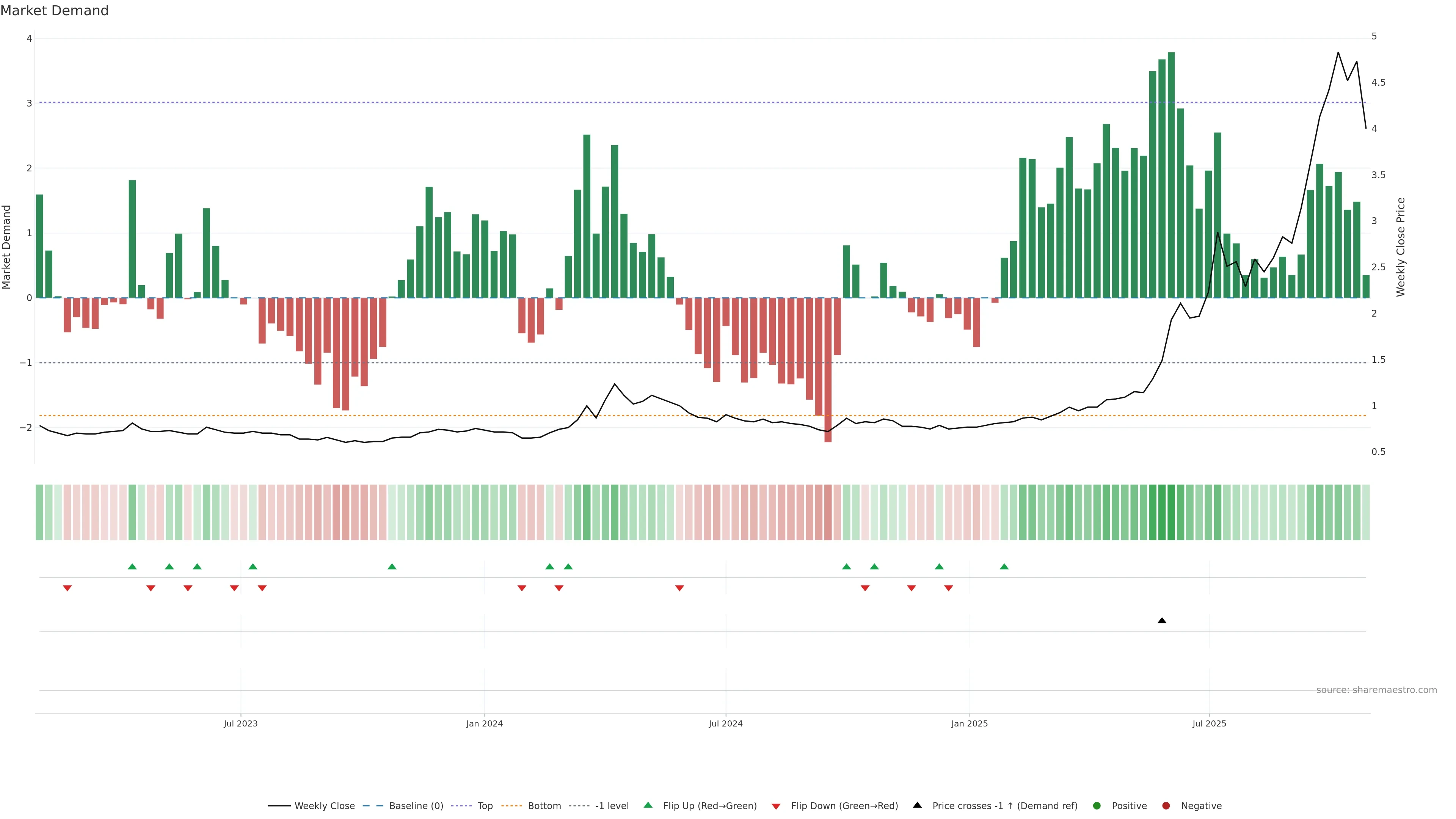Click the red Negative legend dot
Image resolution: width=1456 pixels, height=819 pixels.
pyautogui.click(x=1166, y=805)
